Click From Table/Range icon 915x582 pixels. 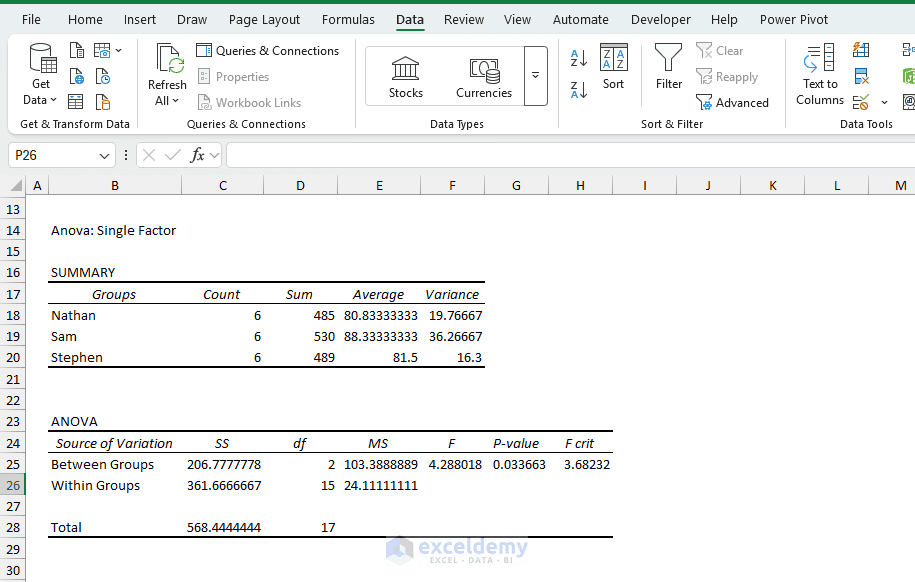[x=76, y=102]
